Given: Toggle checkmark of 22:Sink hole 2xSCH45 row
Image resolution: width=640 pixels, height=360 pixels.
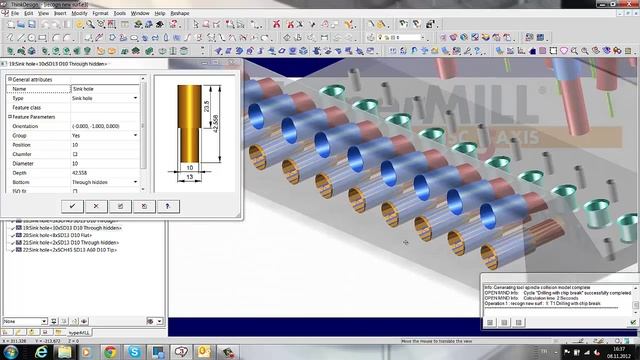Looking at the screenshot, I should click(x=12, y=250).
